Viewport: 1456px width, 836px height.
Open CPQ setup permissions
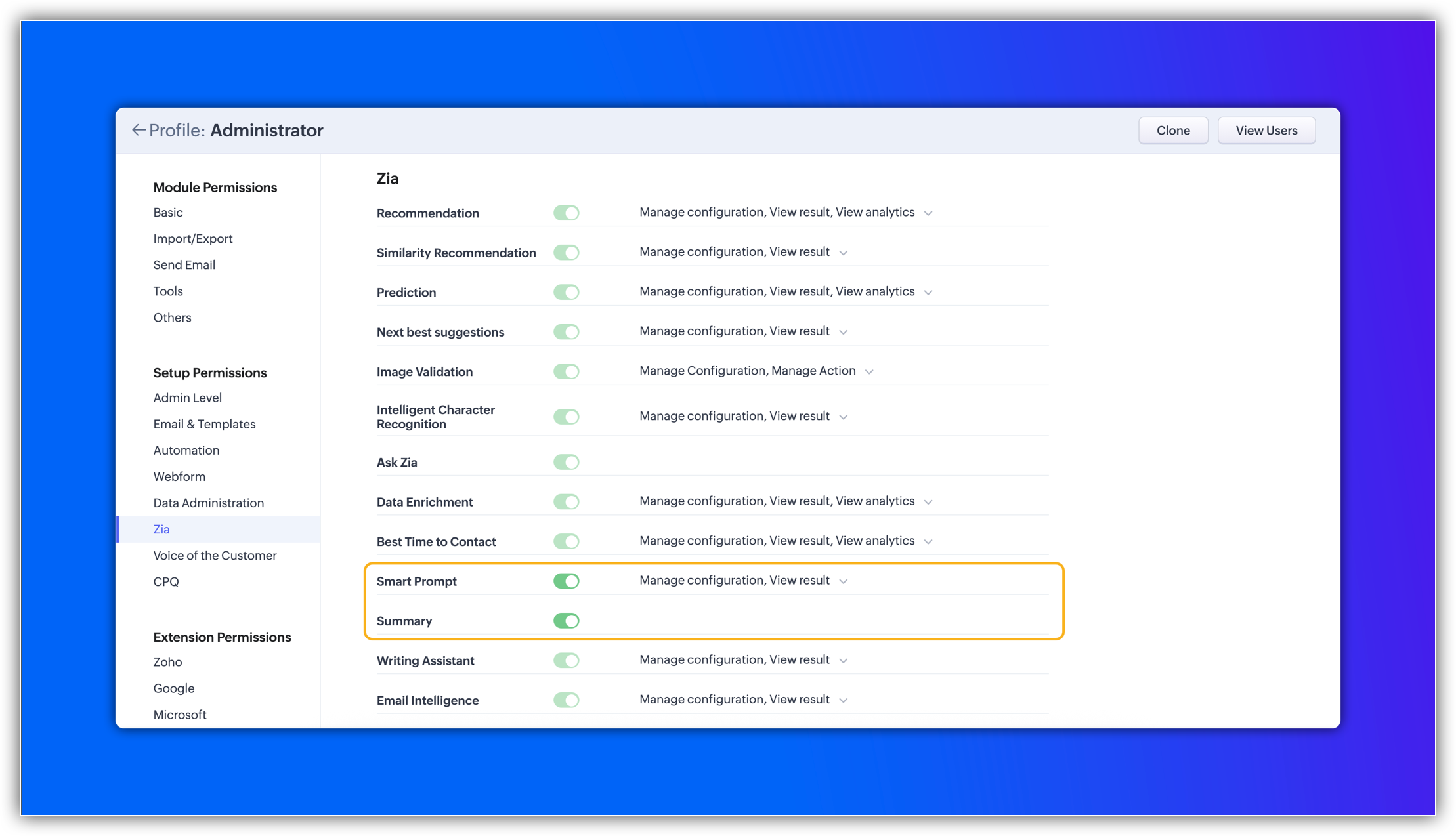(166, 581)
